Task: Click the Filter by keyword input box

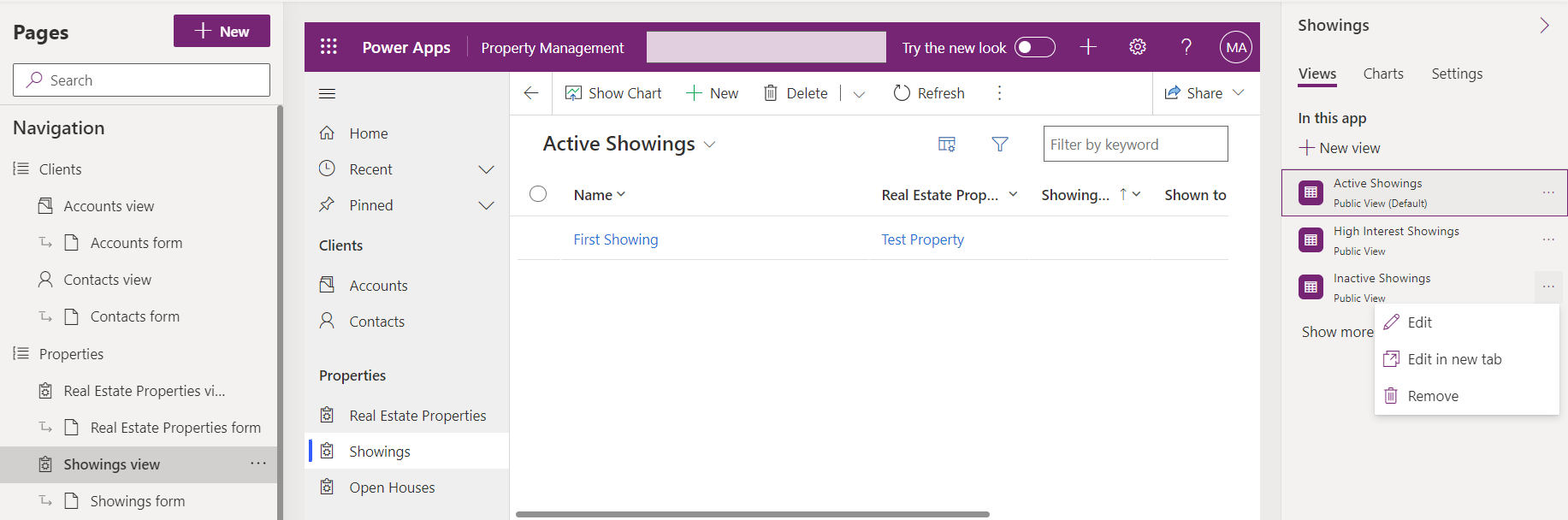Action: [1134, 145]
